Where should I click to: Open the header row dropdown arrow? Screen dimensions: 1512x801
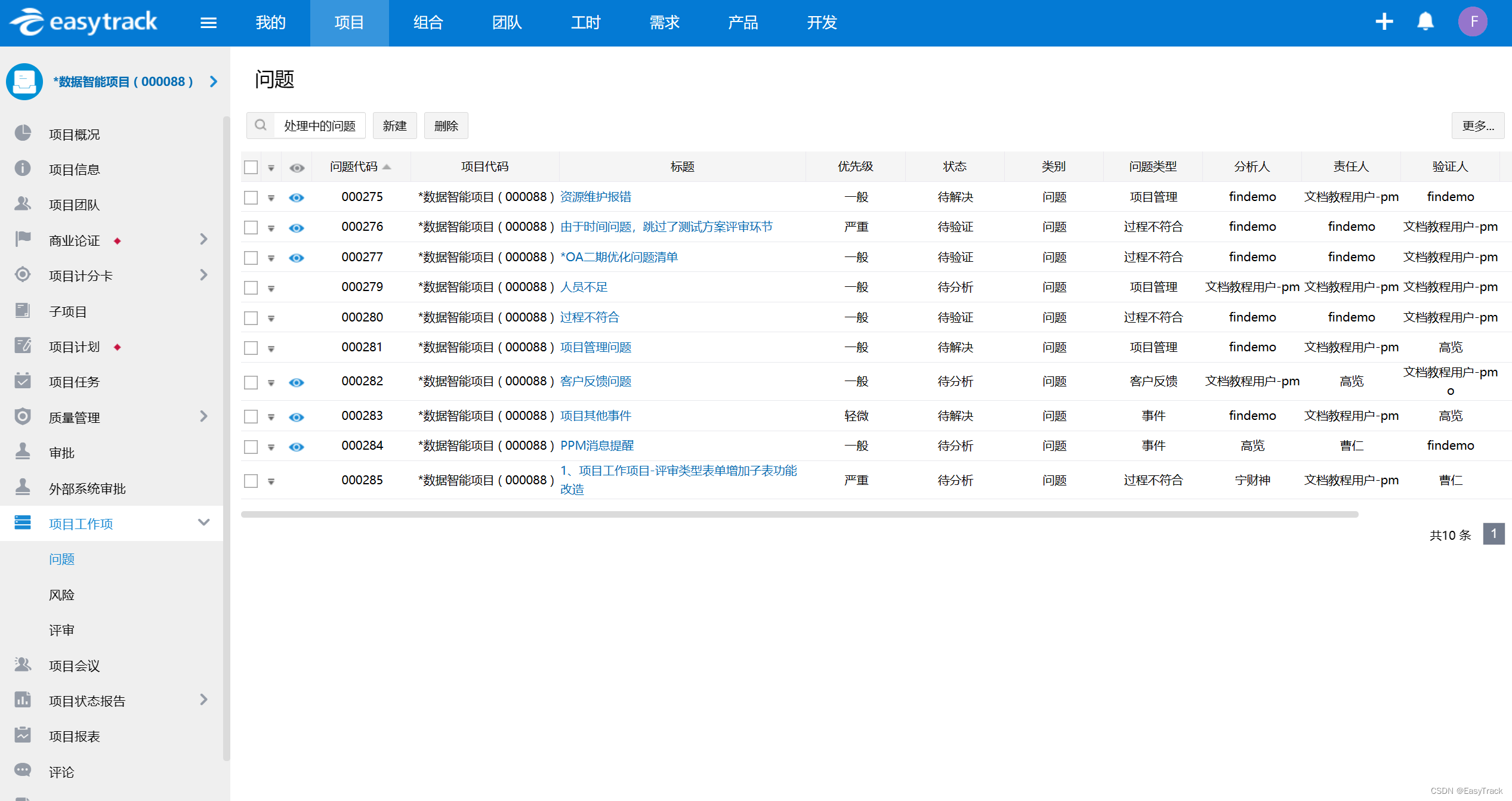click(x=271, y=168)
